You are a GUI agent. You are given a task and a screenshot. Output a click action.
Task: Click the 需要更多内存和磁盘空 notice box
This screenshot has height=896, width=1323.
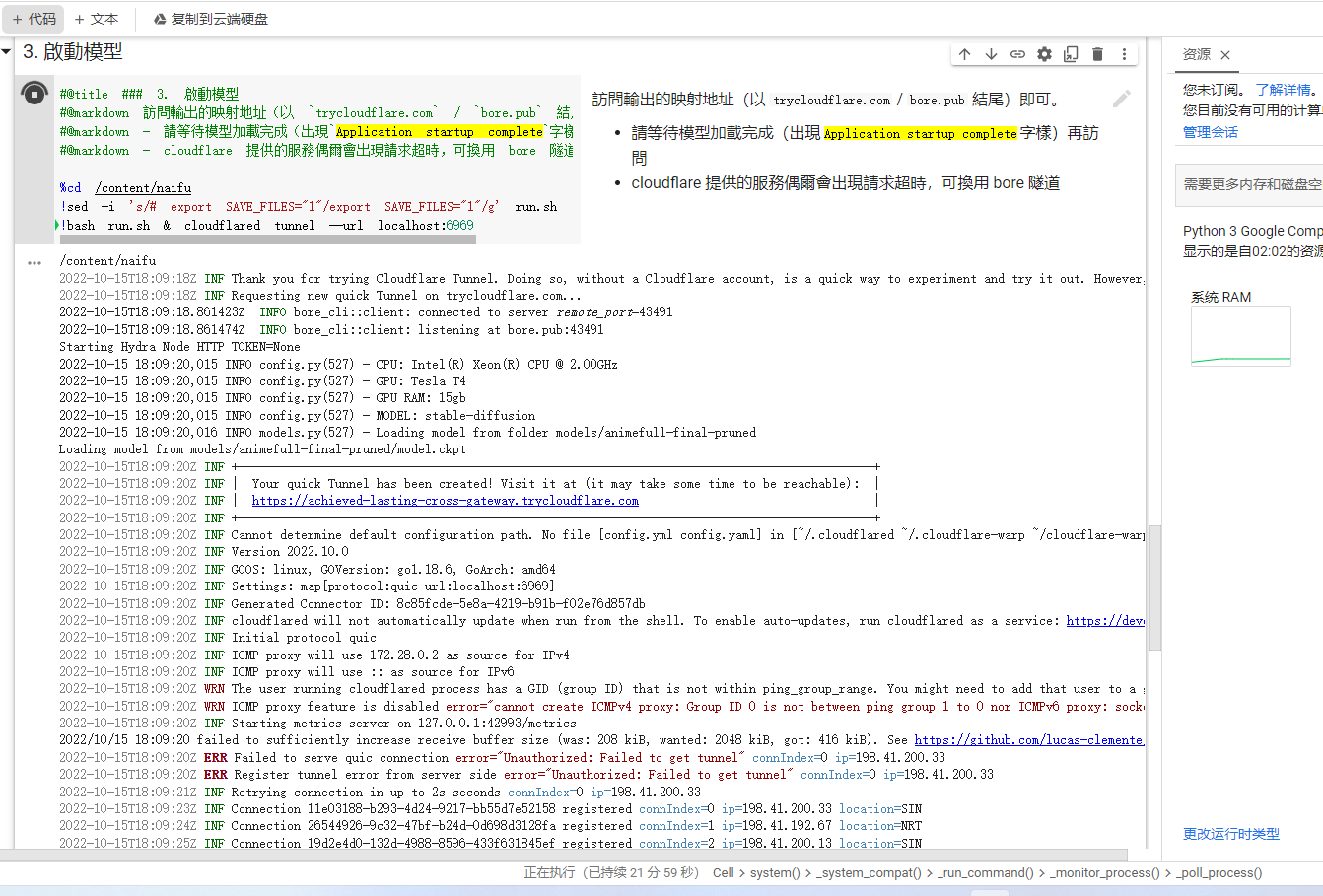tap(1249, 184)
